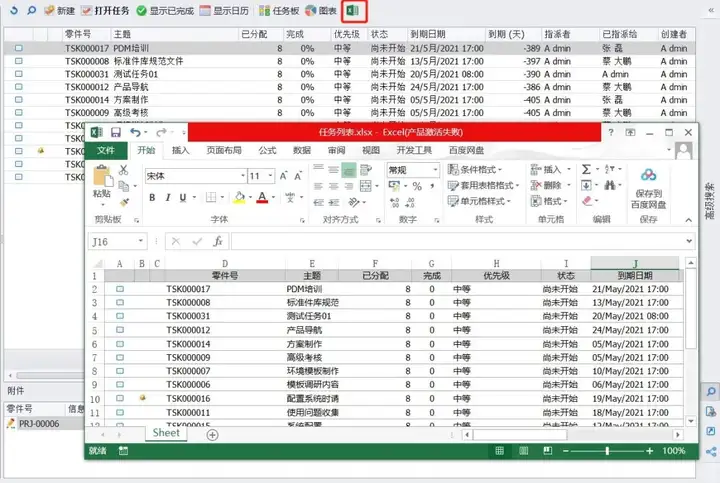Image resolution: width=720 pixels, height=483 pixels.
Task: Click the refresh icon in the task toolbar
Action: (x=14, y=10)
